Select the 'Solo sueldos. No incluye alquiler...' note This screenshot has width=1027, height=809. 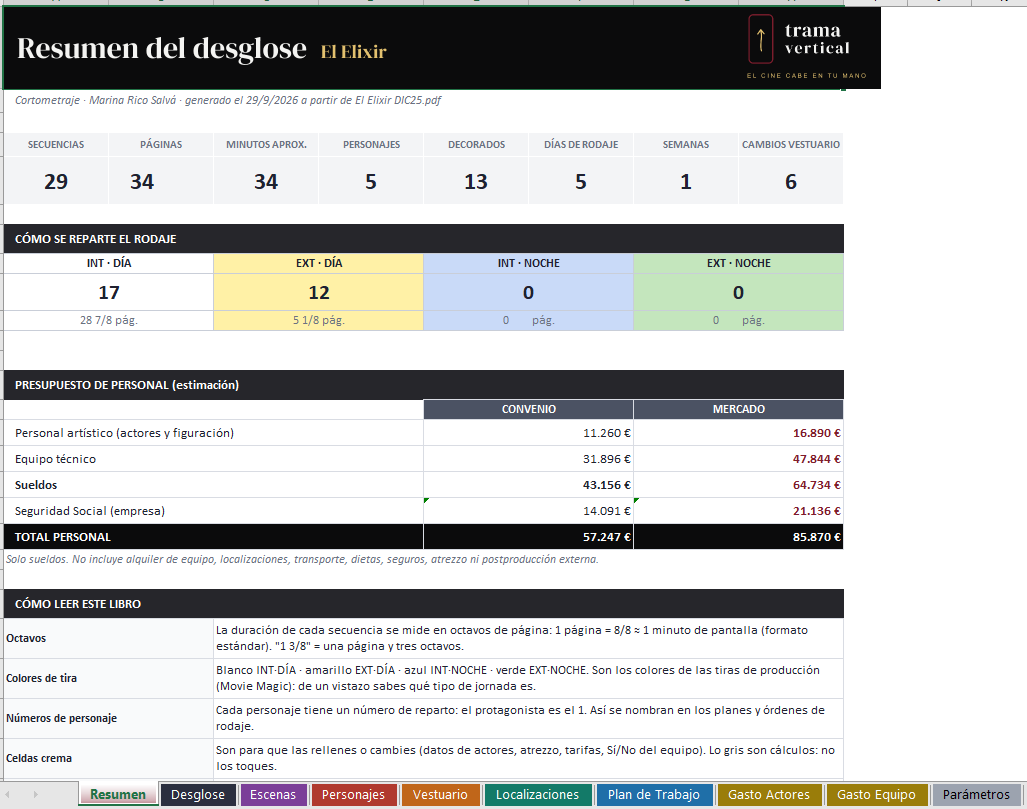click(x=302, y=559)
